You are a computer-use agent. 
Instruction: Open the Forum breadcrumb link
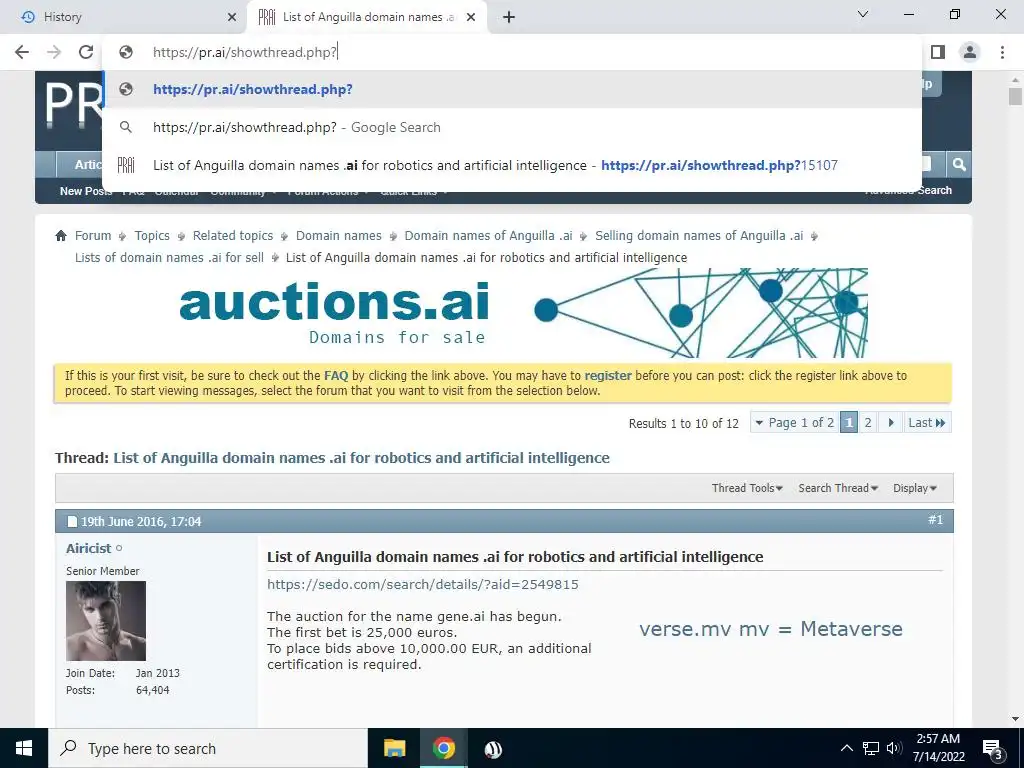pos(93,236)
